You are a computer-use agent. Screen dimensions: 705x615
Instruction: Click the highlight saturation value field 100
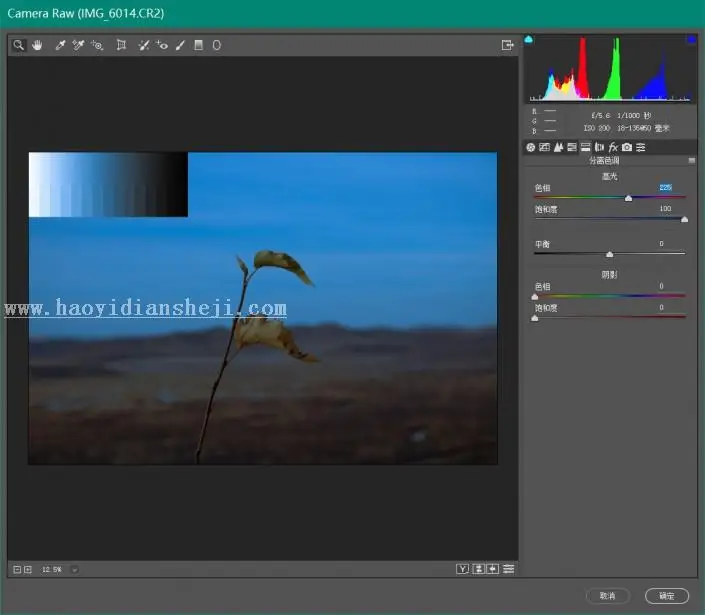[x=665, y=209]
